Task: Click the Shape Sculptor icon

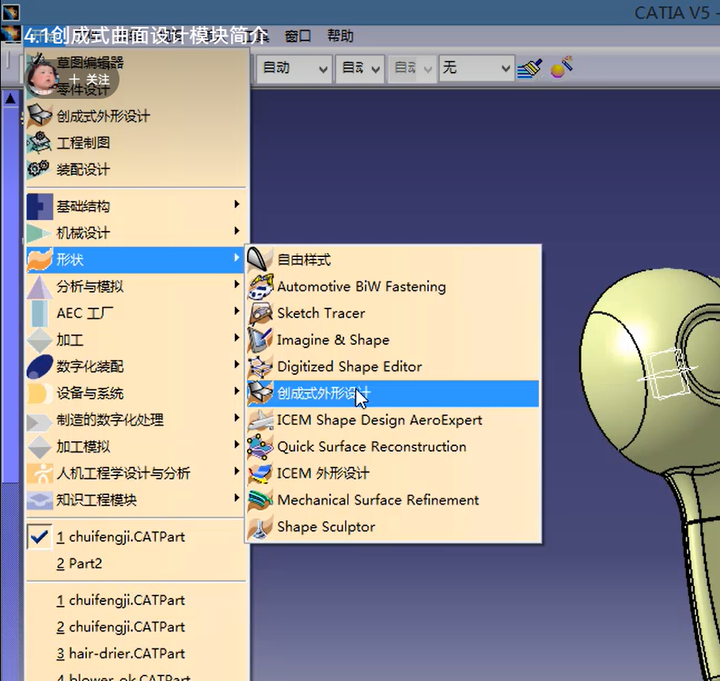Action: coord(261,526)
